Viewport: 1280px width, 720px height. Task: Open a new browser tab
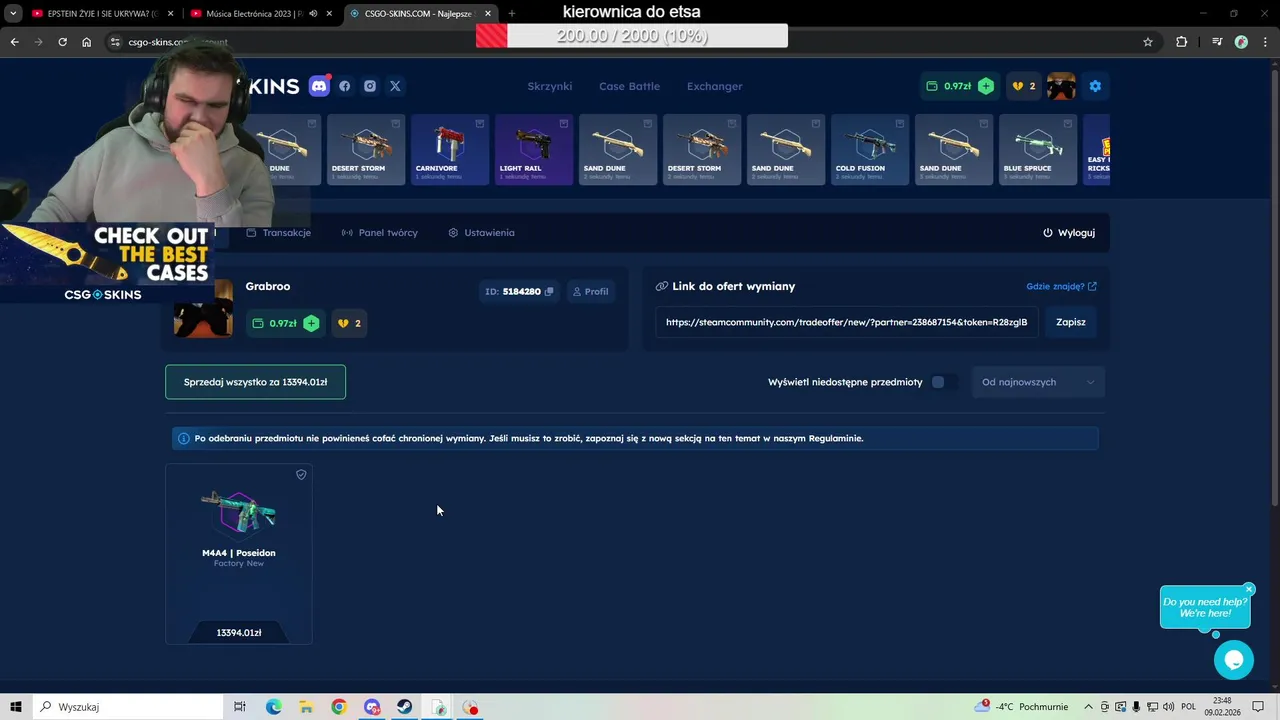point(512,14)
